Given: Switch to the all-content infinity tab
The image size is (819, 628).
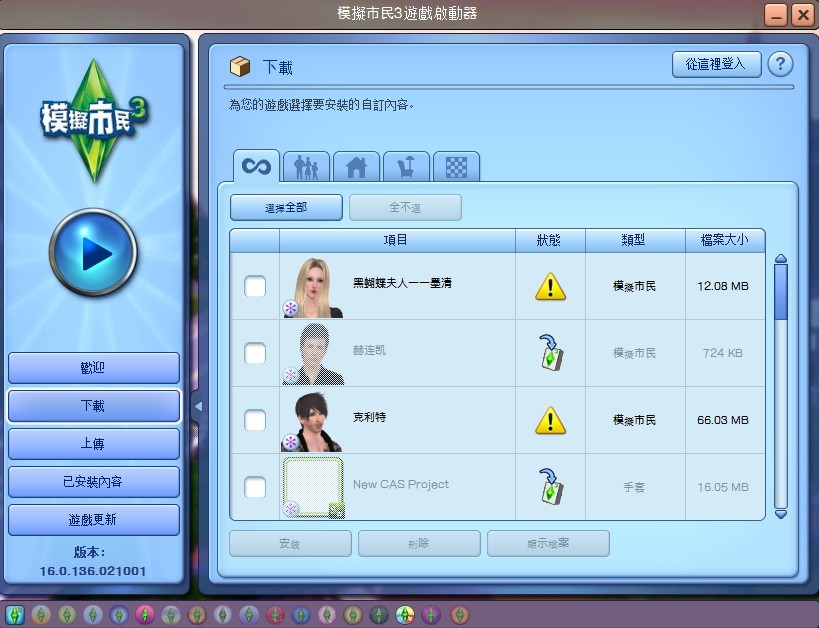Looking at the screenshot, I should click(x=256, y=167).
